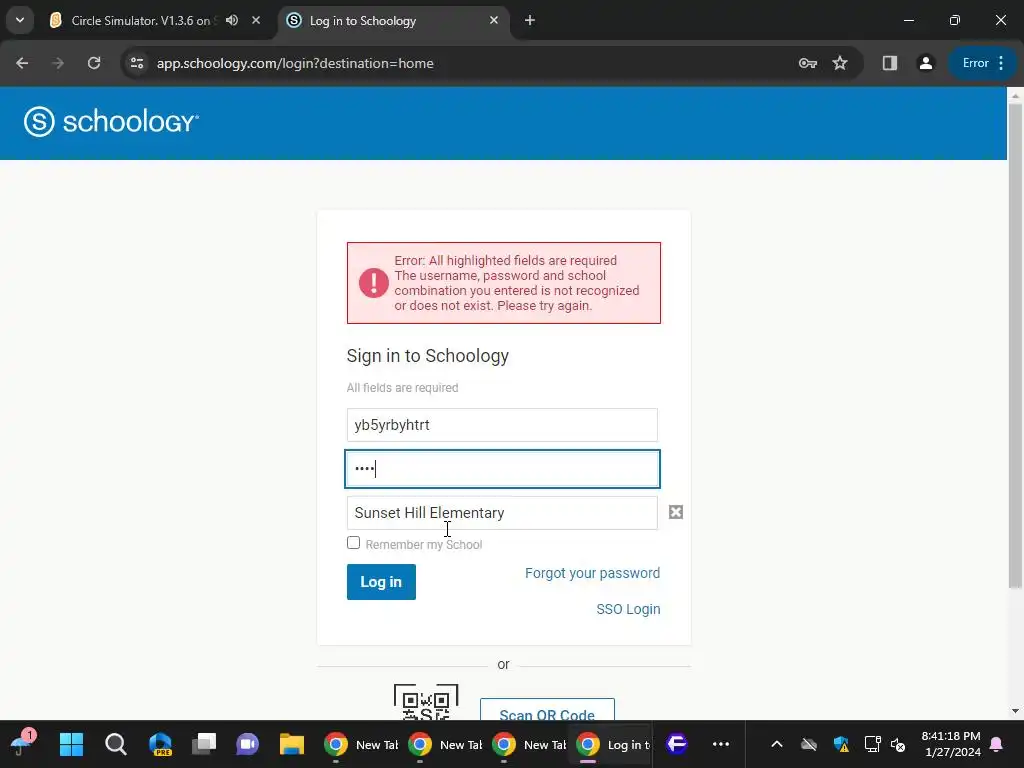Open the Chrome profile icon
This screenshot has width=1024, height=768.
[925, 63]
